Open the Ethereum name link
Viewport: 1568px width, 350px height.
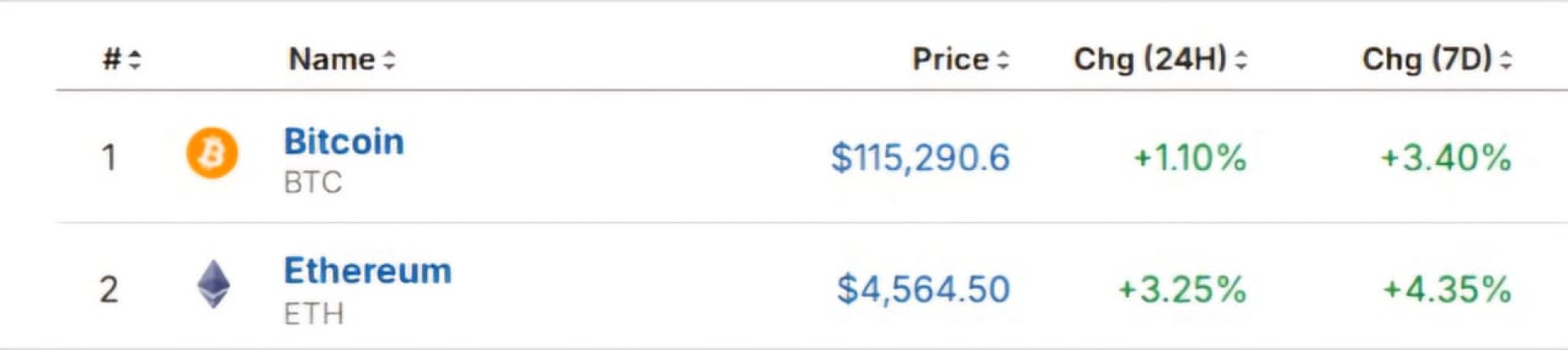point(367,271)
